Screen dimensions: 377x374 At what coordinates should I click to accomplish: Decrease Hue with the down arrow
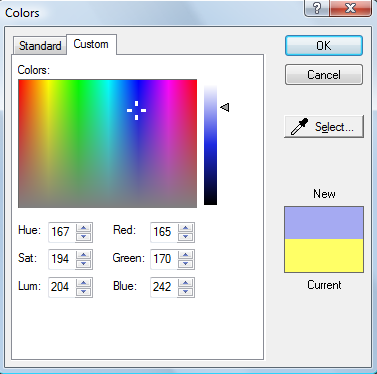click(84, 237)
